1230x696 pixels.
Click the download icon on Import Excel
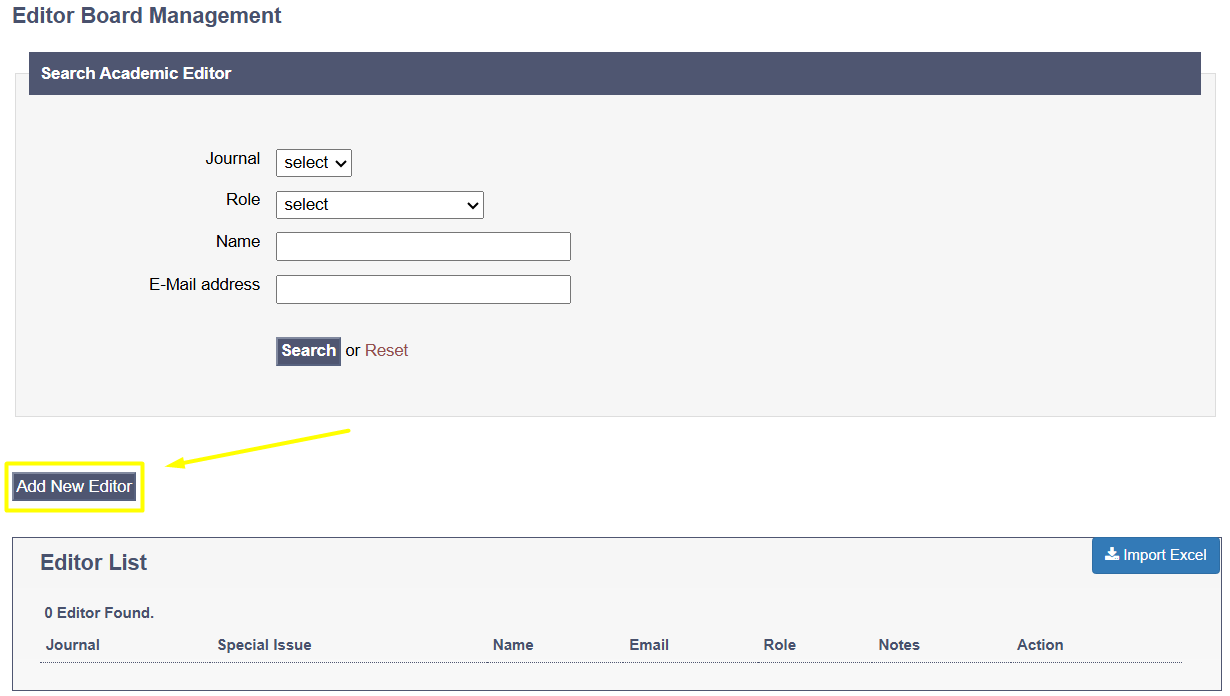click(x=1111, y=555)
